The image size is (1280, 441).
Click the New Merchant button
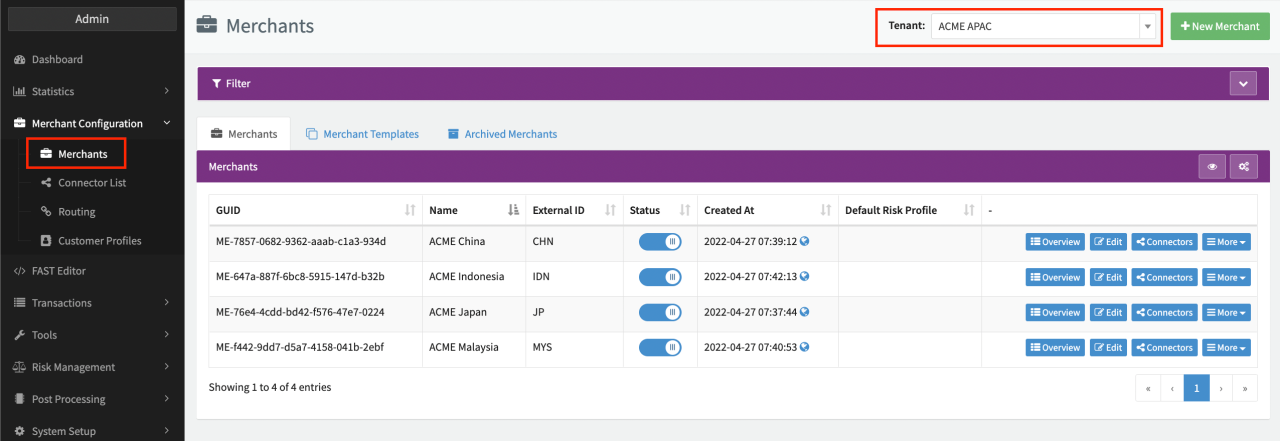click(1220, 27)
